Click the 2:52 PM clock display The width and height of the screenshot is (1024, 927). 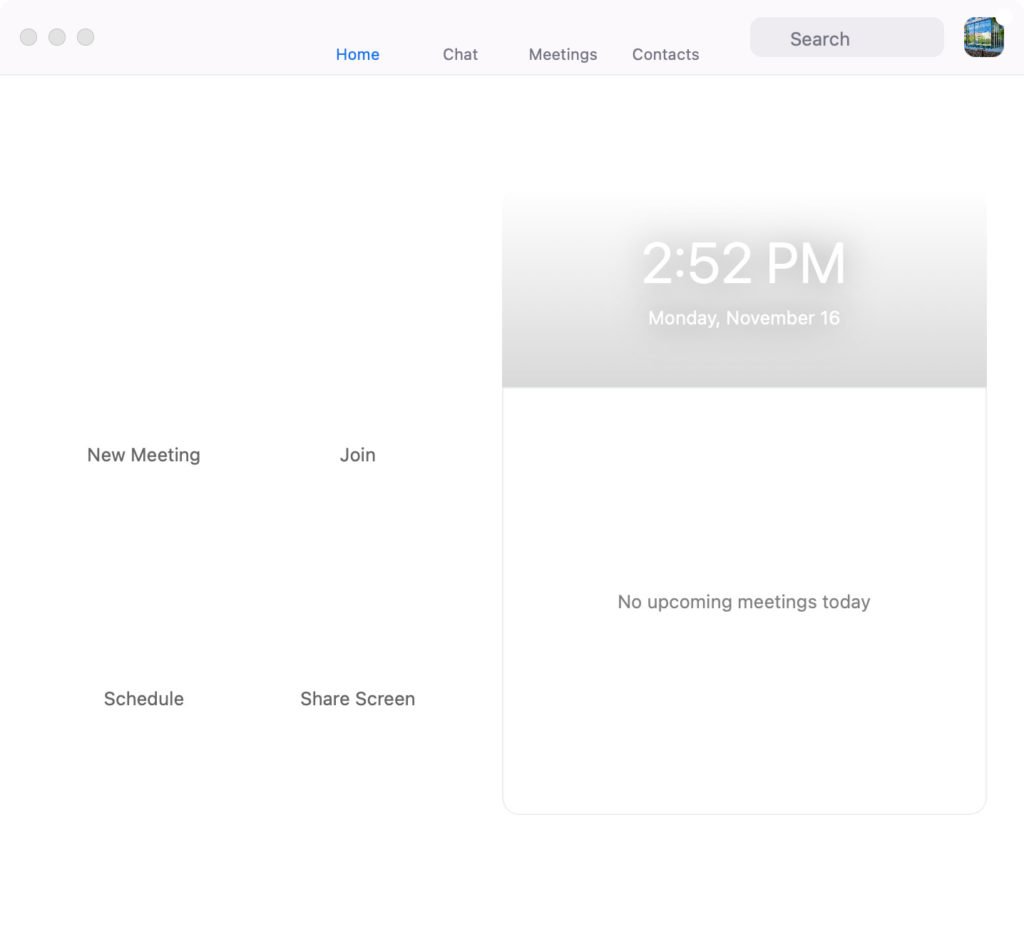pyautogui.click(x=743, y=264)
